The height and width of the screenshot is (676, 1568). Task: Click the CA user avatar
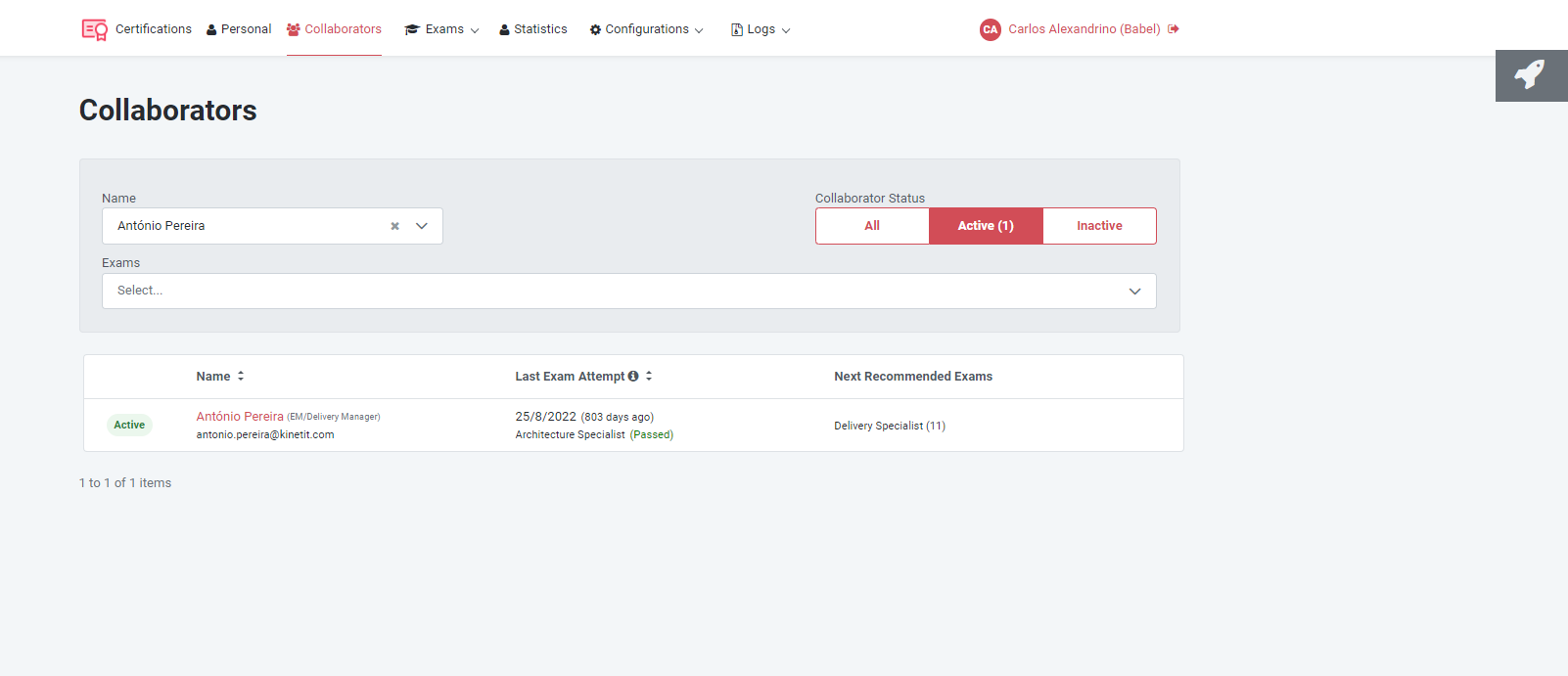click(x=990, y=29)
